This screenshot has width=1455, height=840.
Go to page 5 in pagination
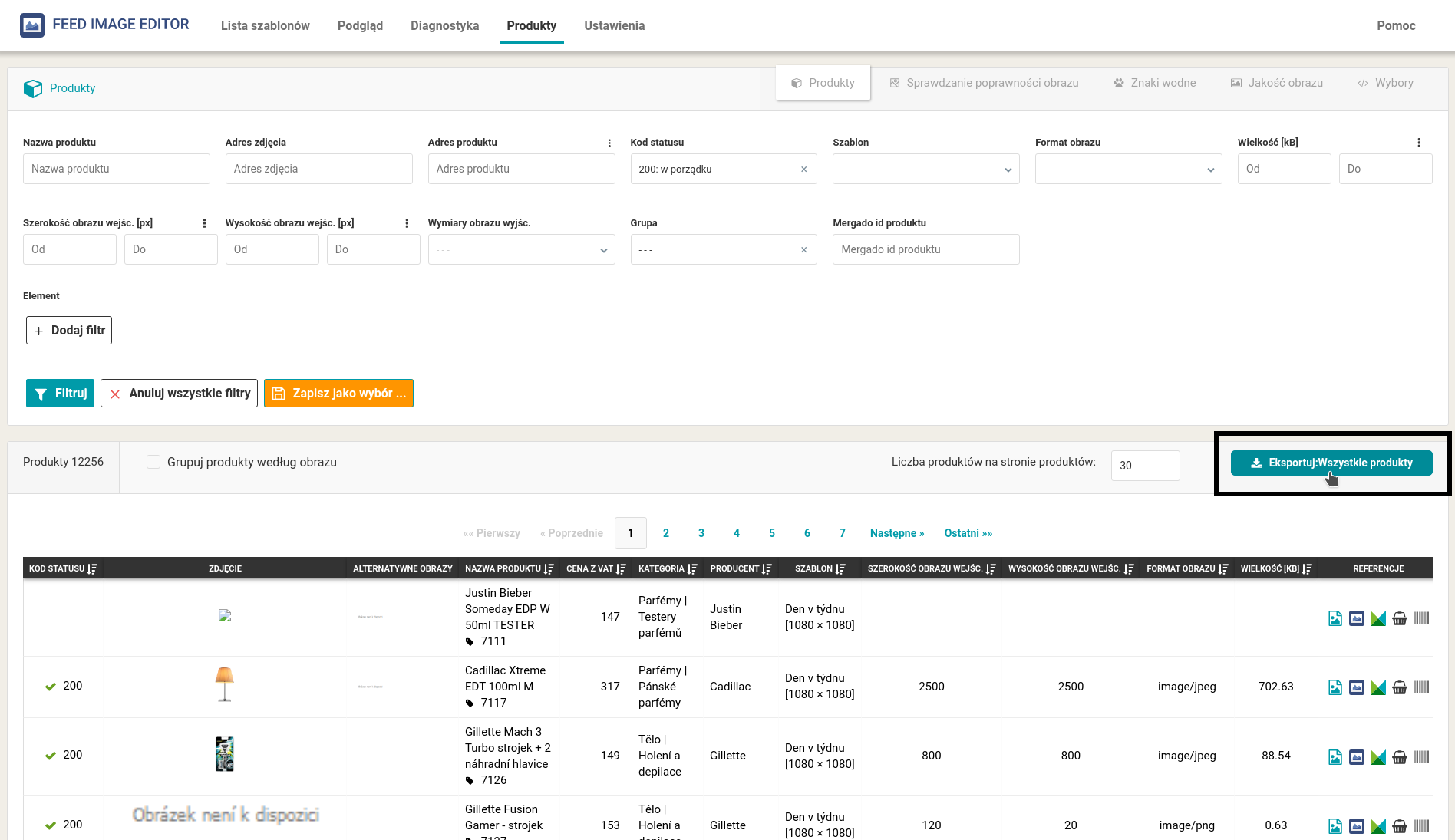click(x=772, y=533)
